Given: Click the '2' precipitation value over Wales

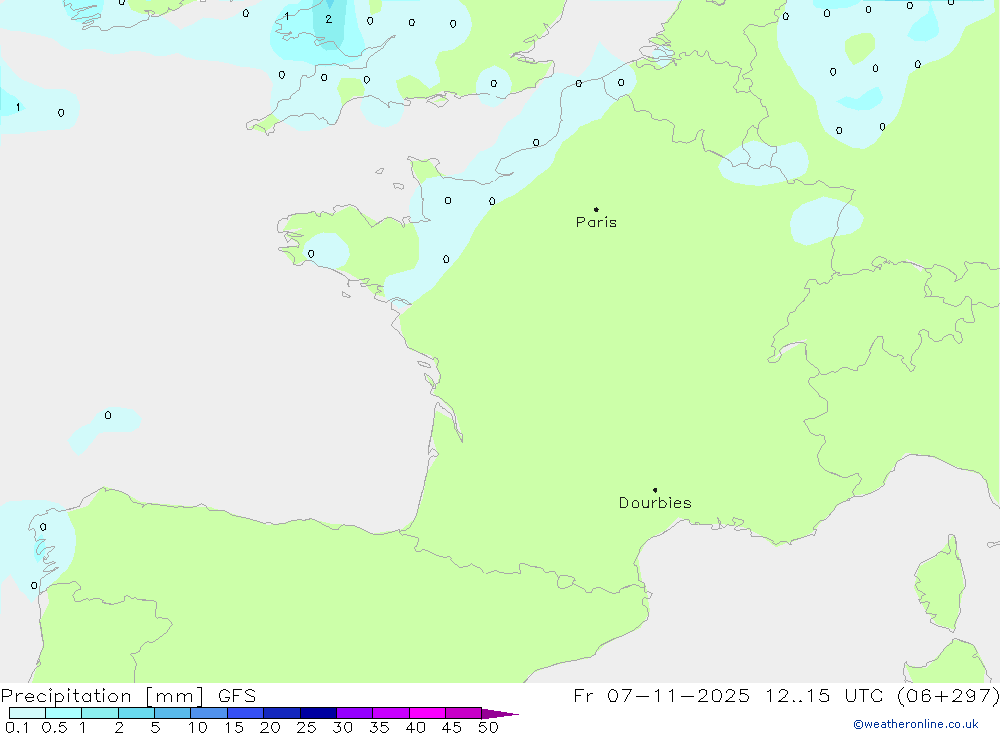Looking at the screenshot, I should (x=328, y=19).
